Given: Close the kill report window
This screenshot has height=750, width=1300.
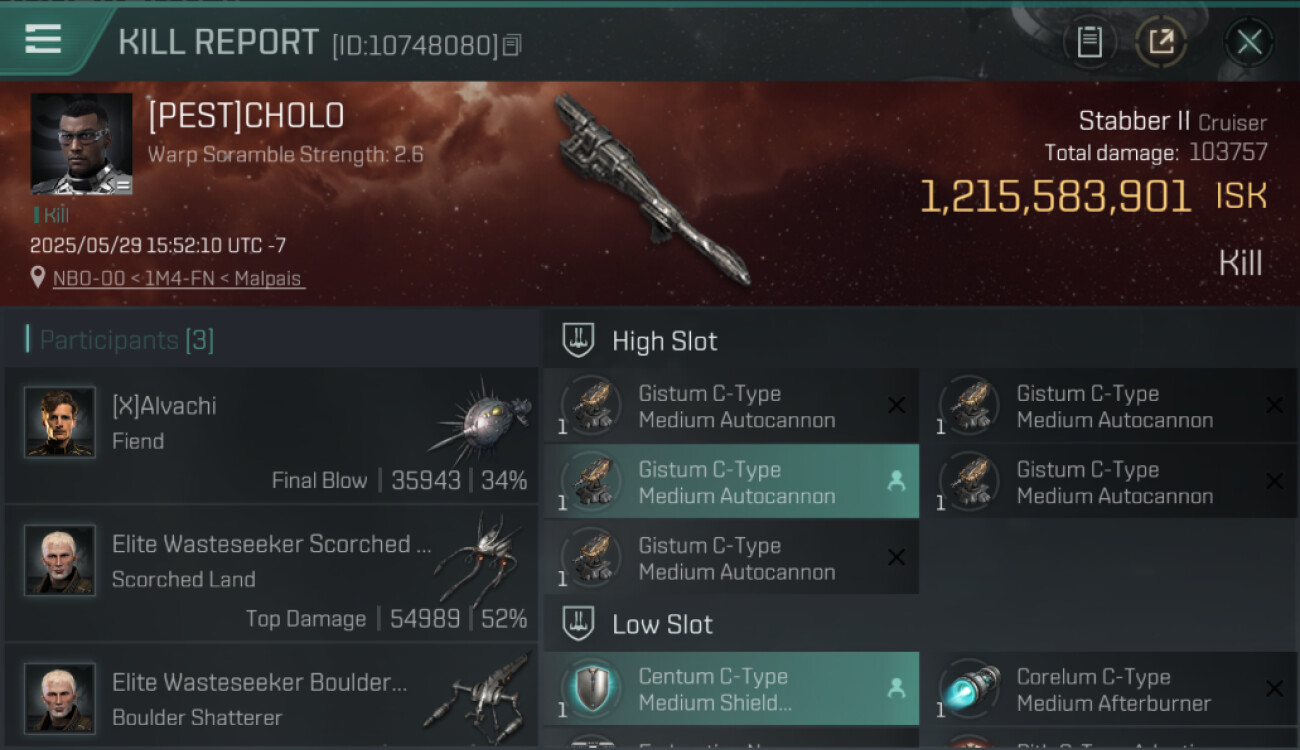Looking at the screenshot, I should 1249,42.
